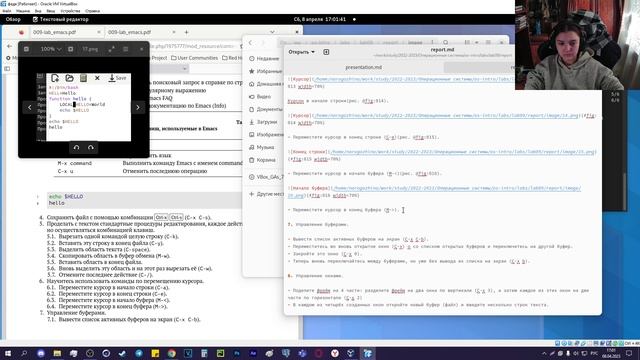Click the image viewer leftmost toolbar icon
This screenshot has width=640, height=360.
[26, 49]
